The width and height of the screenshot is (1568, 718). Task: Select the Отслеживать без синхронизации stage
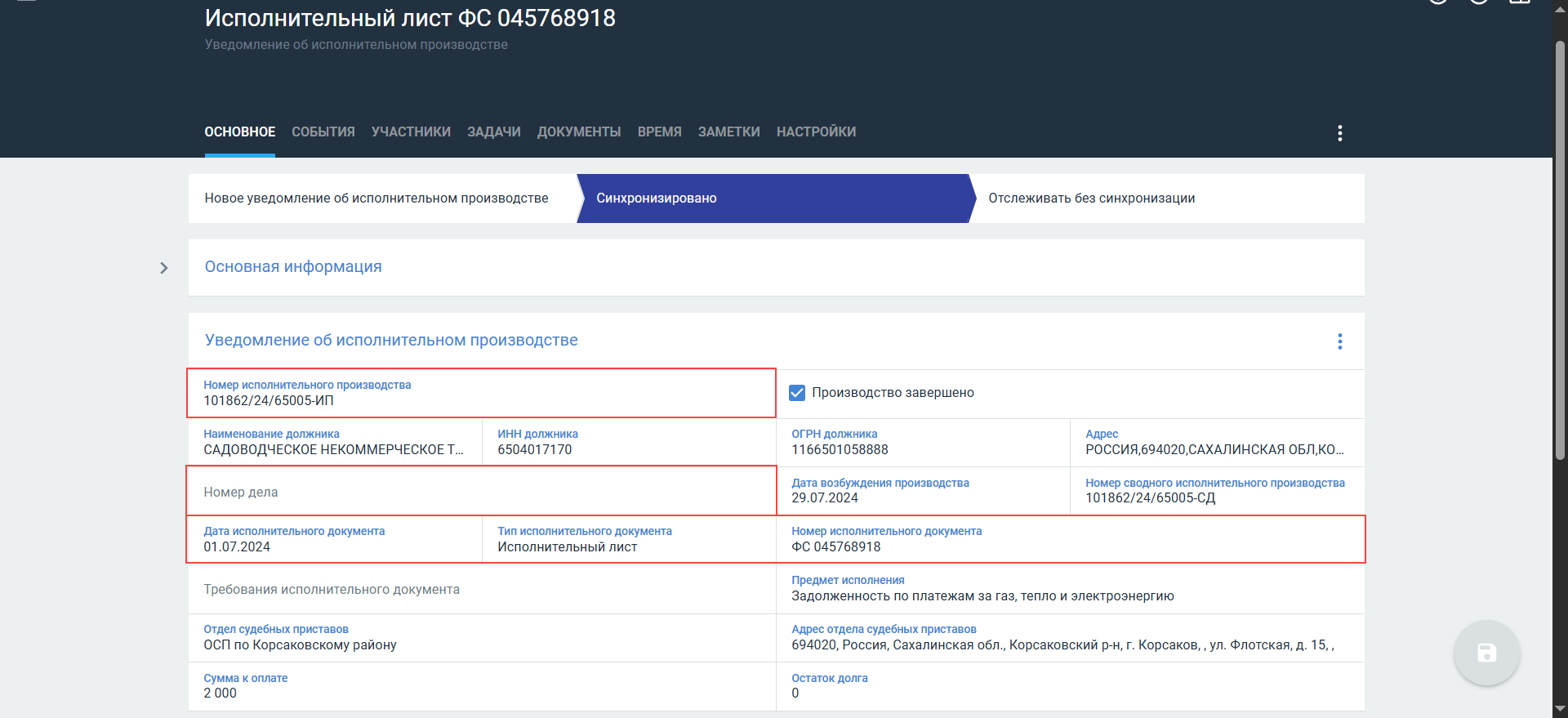click(1091, 198)
